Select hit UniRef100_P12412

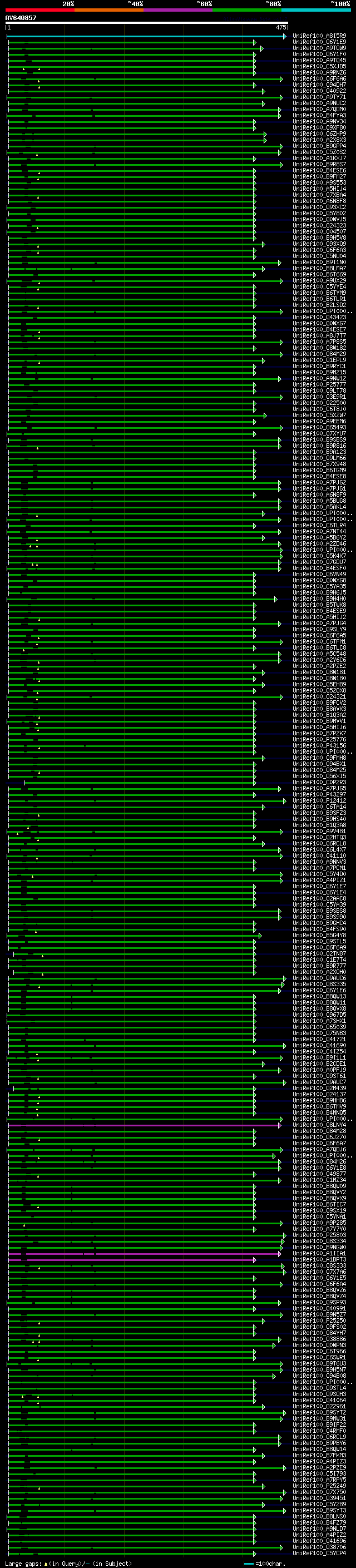click(319, 800)
